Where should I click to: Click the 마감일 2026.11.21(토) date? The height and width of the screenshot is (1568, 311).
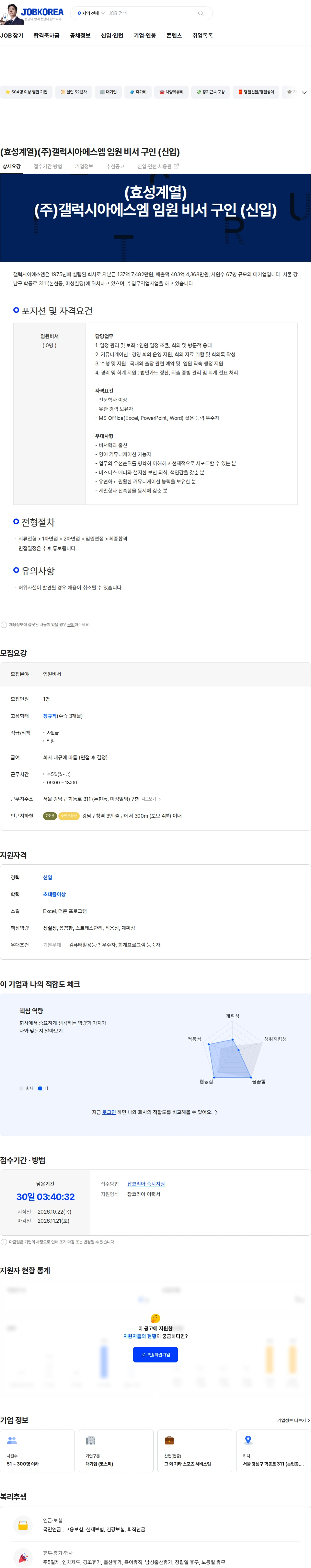[53, 1220]
